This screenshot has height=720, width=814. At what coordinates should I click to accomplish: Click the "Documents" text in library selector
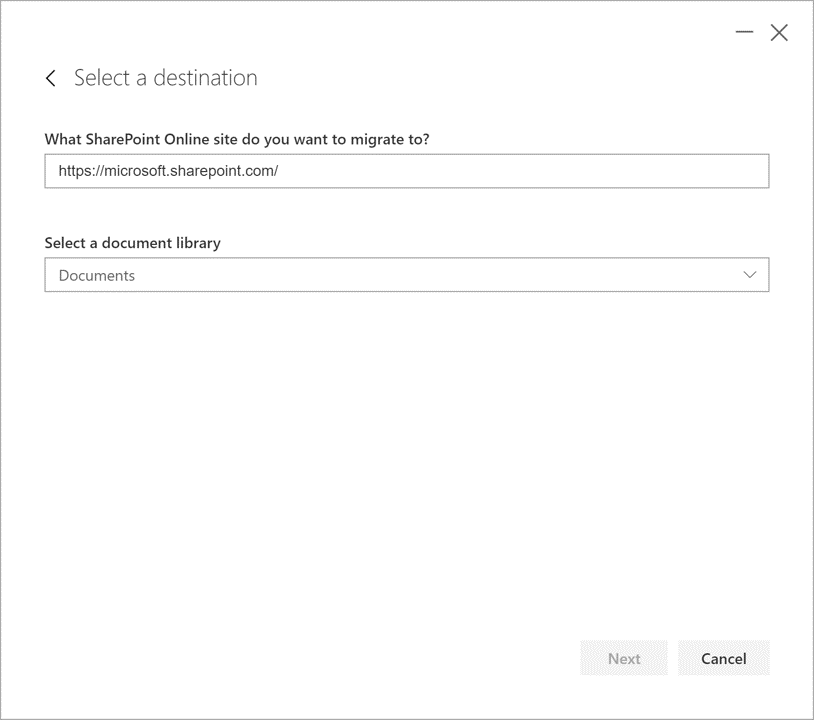coord(97,275)
